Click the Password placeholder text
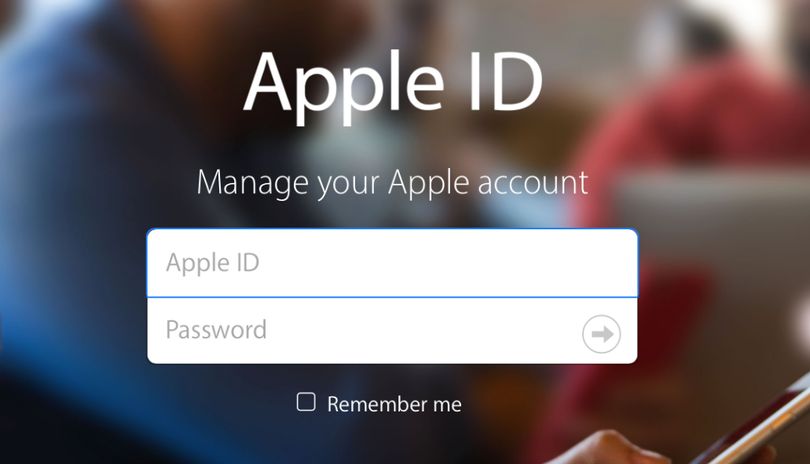The image size is (810, 464). (216, 330)
